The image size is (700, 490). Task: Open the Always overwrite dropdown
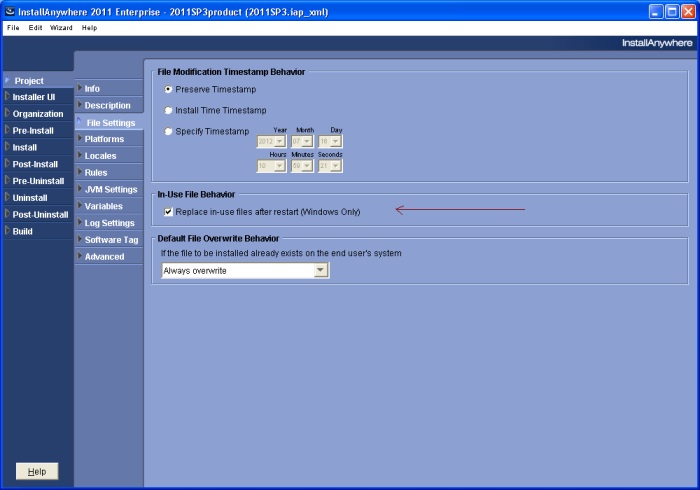[x=245, y=270]
